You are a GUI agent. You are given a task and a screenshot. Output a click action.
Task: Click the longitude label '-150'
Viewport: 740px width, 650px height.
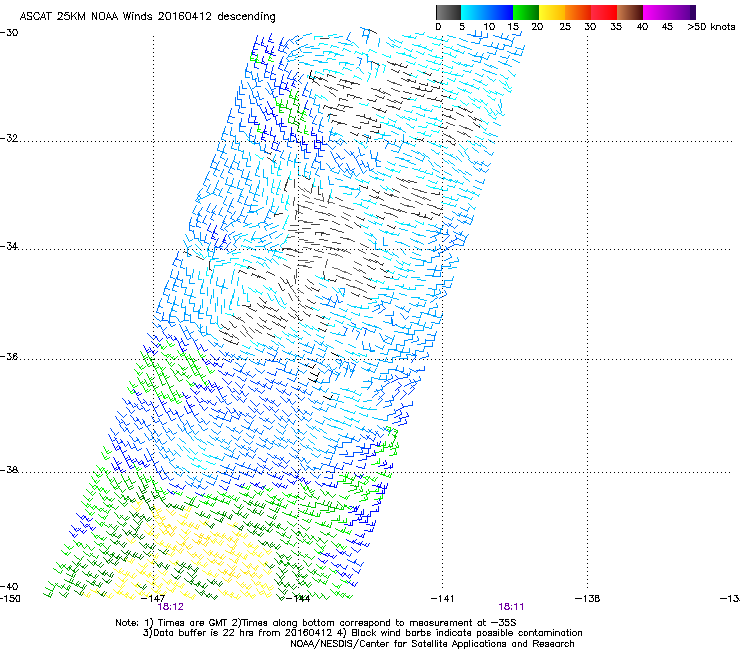10,599
